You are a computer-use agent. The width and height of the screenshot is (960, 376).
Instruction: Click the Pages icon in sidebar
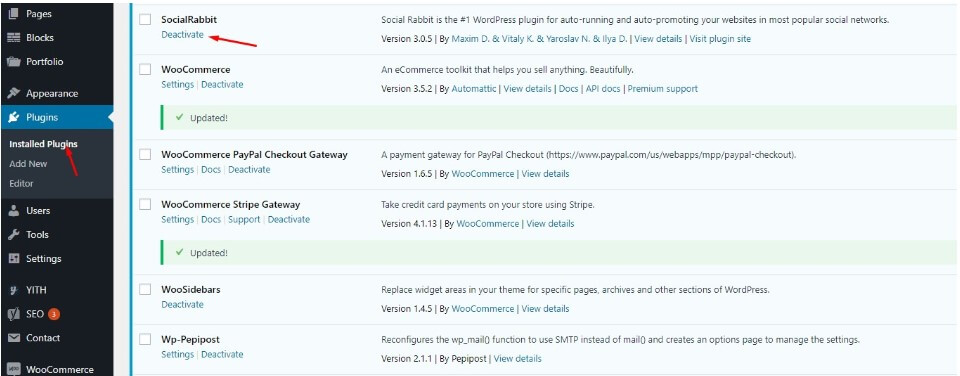click(x=13, y=13)
